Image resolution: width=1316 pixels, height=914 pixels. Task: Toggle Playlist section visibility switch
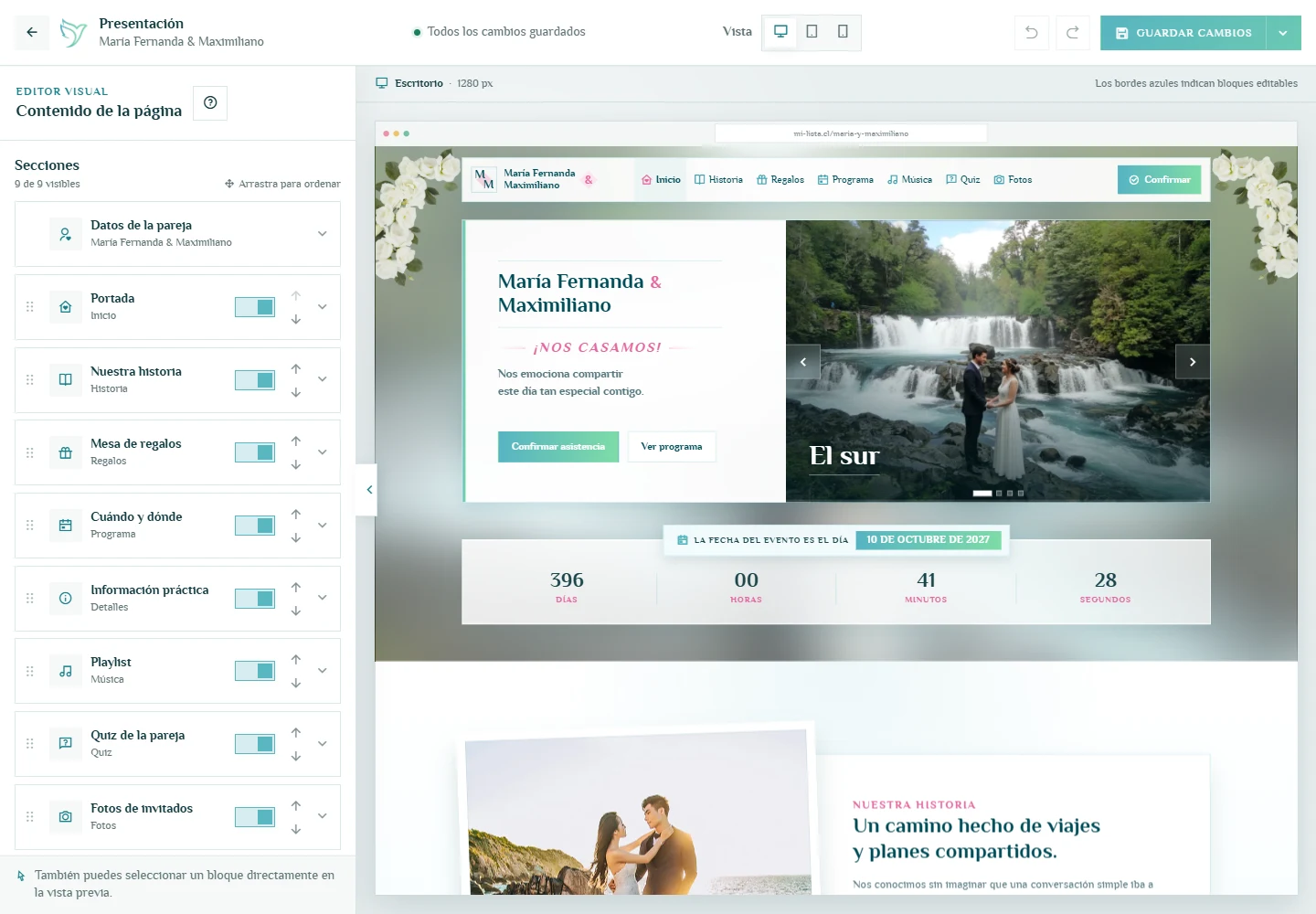(x=255, y=671)
